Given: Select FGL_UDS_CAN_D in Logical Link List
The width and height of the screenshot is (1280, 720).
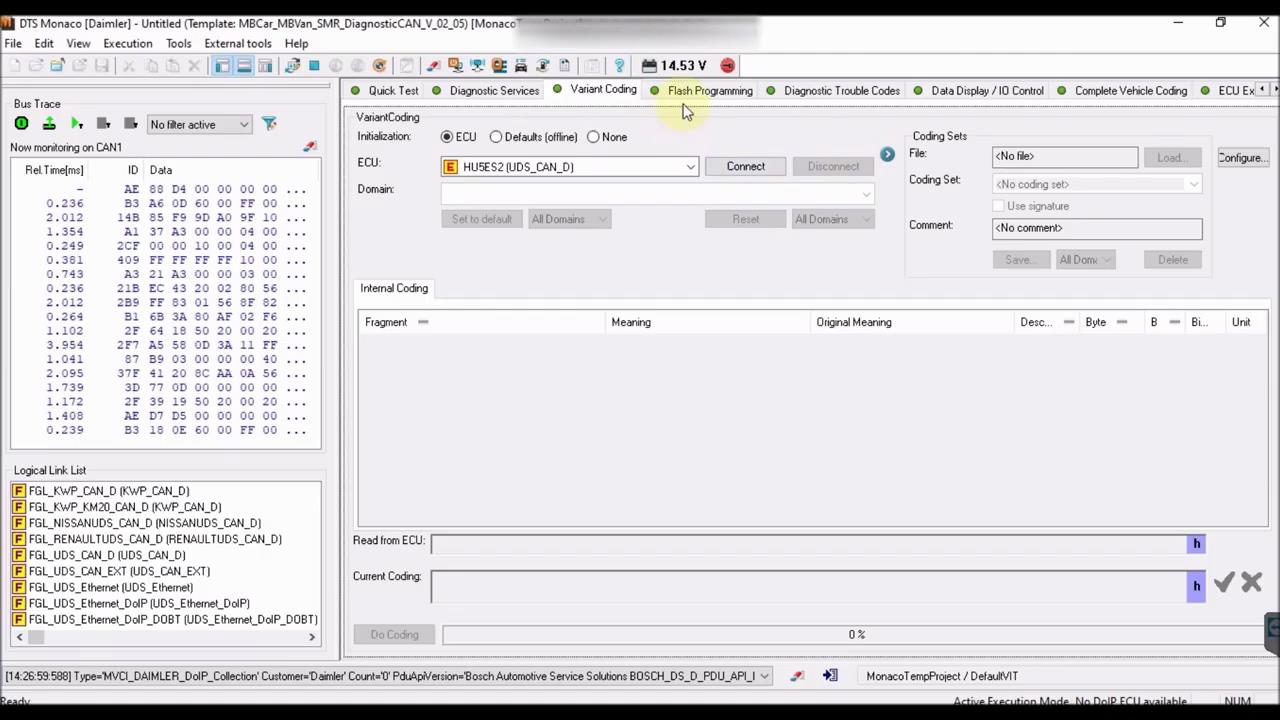Looking at the screenshot, I should click(x=107, y=555).
